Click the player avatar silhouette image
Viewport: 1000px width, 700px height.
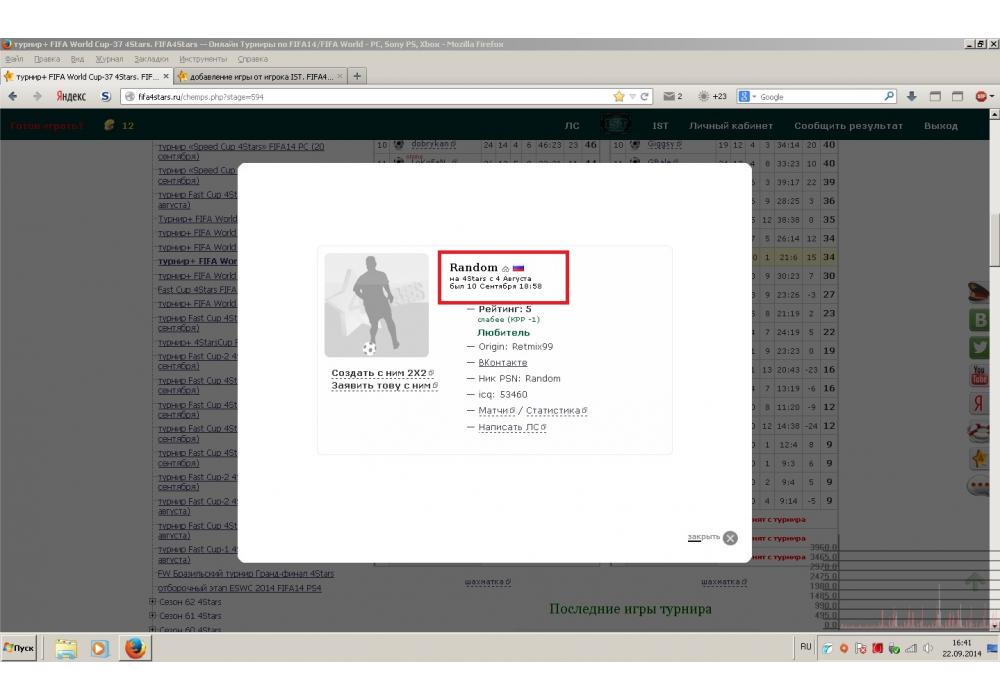[x=376, y=305]
